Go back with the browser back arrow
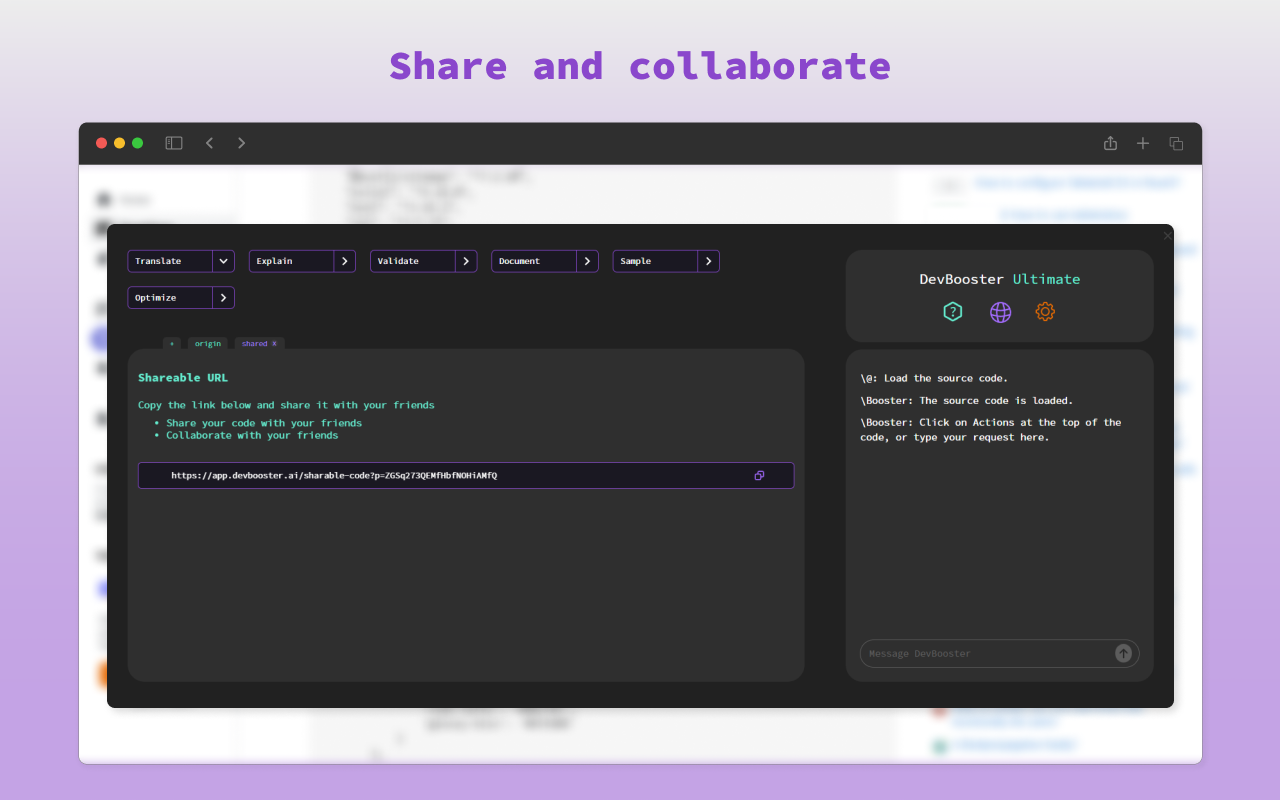The height and width of the screenshot is (800, 1280). [209, 143]
